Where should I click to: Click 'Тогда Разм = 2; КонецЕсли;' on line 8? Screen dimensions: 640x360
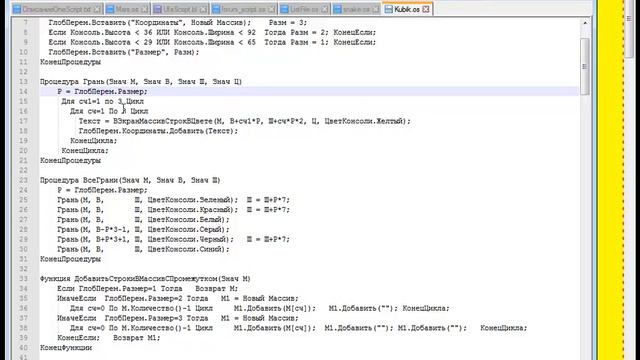tap(320, 32)
